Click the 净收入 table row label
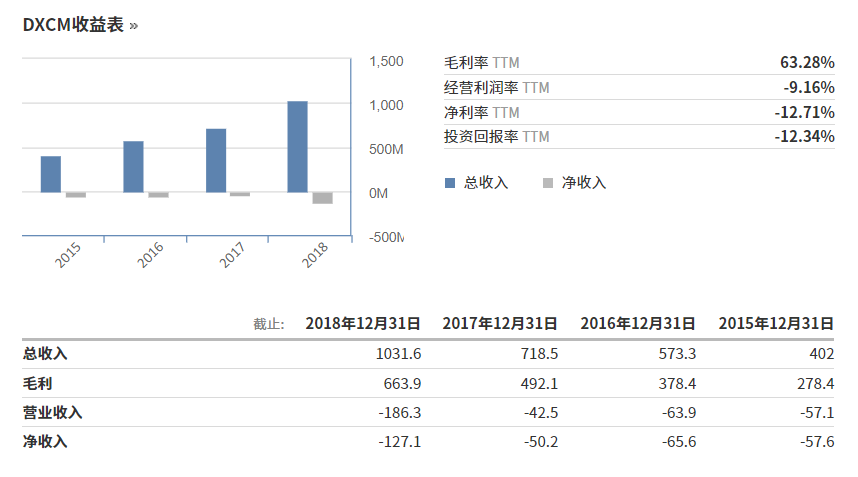 click(x=45, y=441)
